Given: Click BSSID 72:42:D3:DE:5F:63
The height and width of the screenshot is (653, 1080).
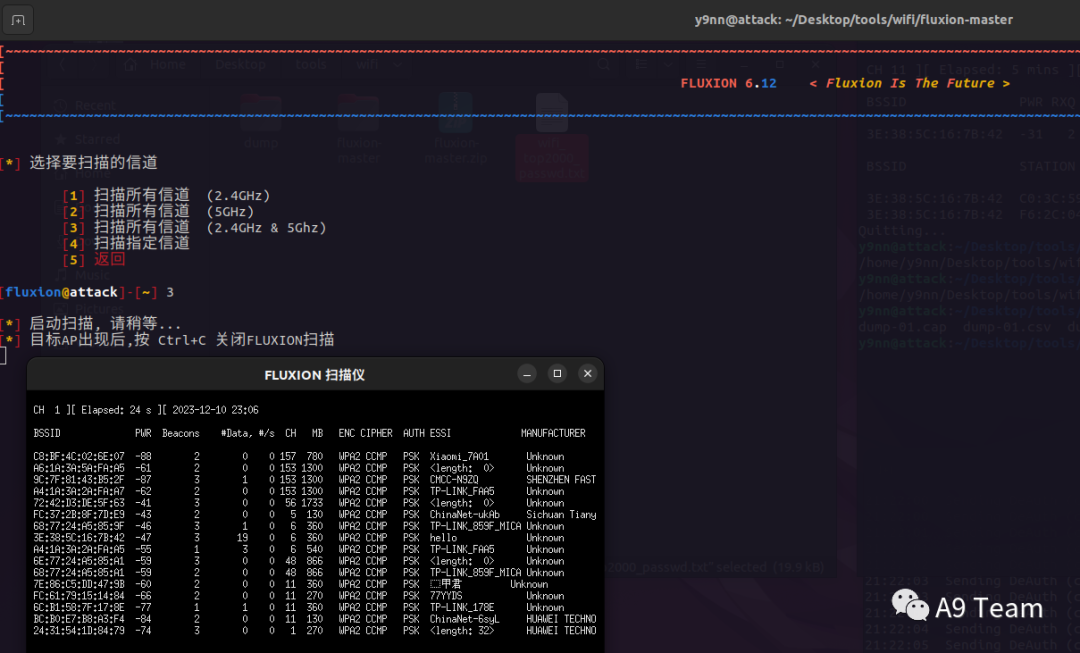Looking at the screenshot, I should pyautogui.click(x=79, y=503).
